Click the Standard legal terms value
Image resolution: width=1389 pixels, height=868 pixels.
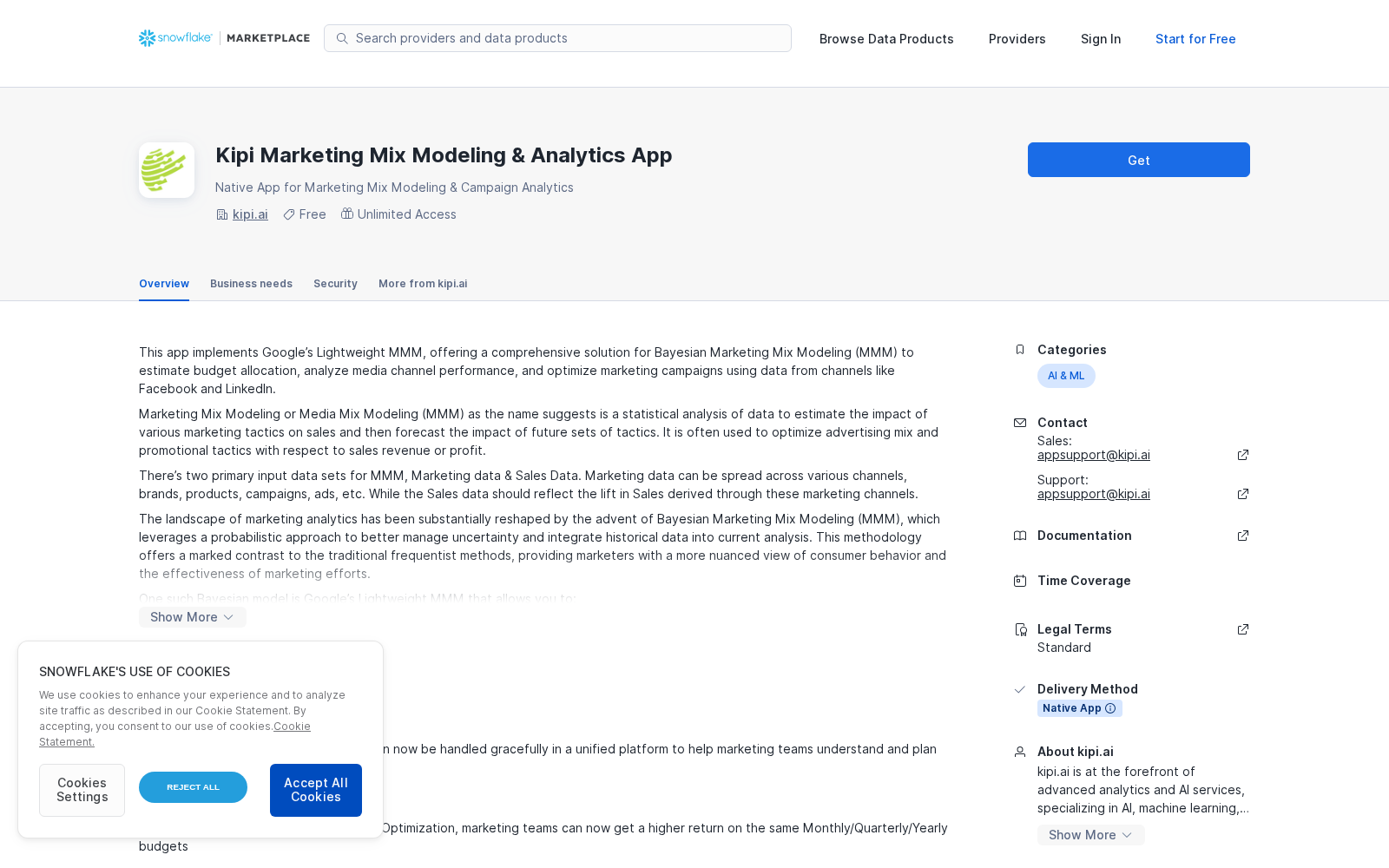tap(1064, 648)
